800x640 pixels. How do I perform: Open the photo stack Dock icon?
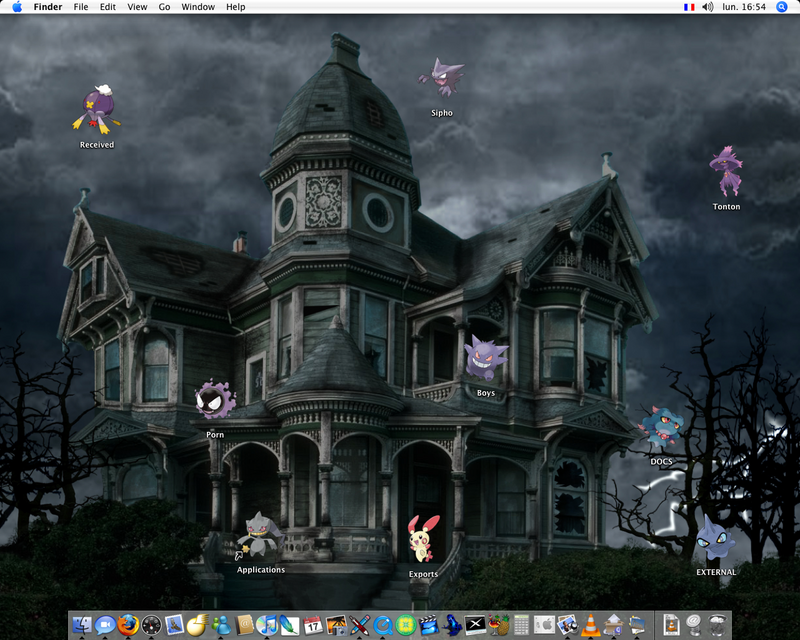(637, 625)
